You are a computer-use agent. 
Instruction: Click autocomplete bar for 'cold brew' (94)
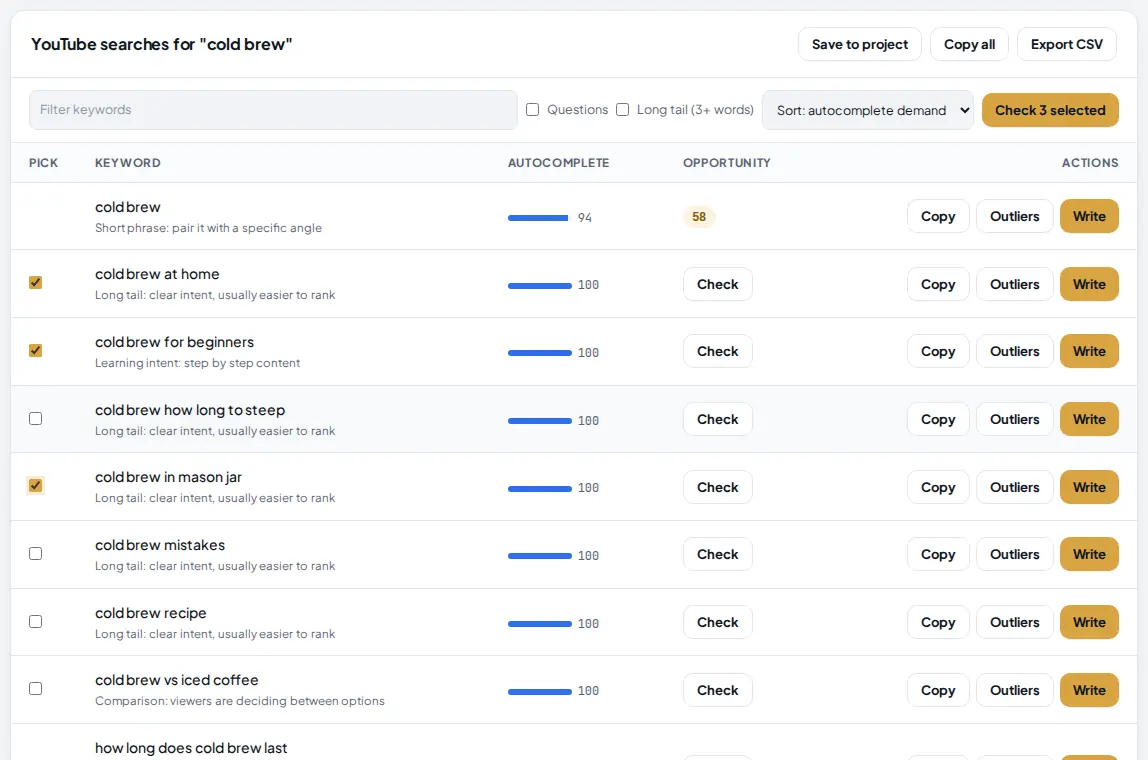(538, 217)
